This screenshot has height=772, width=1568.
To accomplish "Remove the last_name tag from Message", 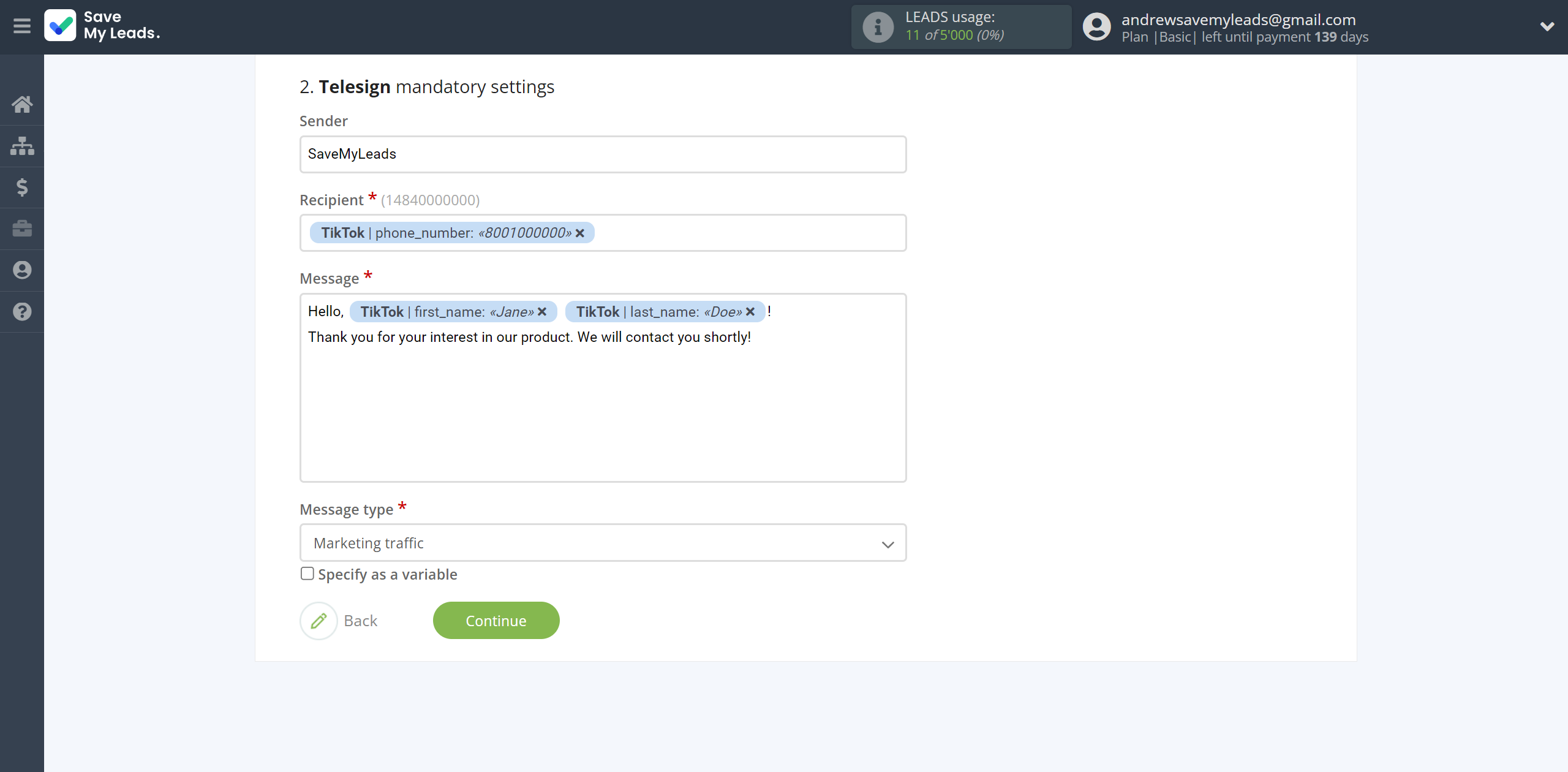I will (750, 312).
